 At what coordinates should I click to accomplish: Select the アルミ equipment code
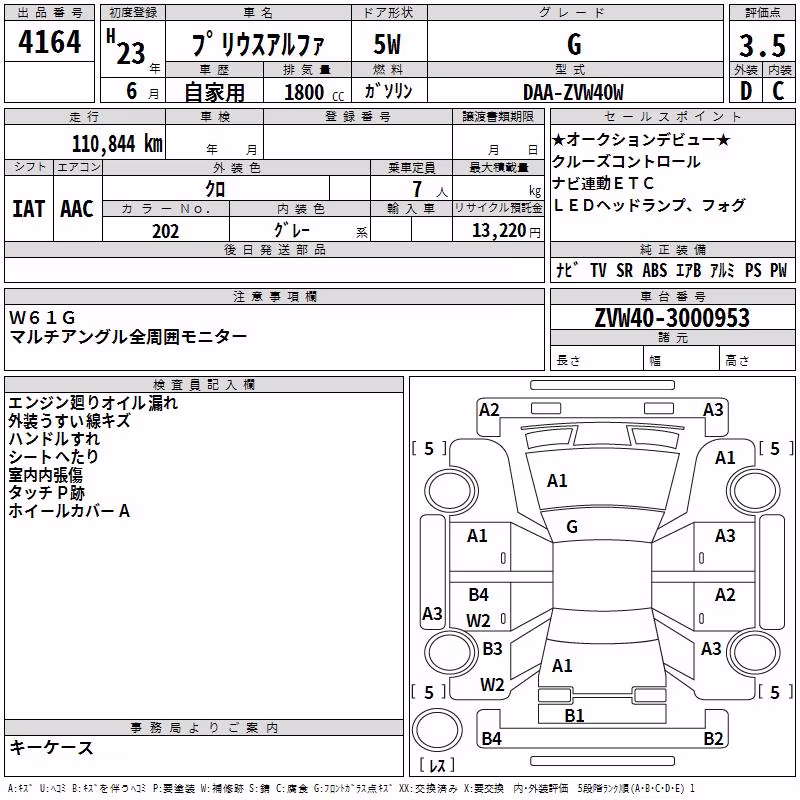click(722, 270)
